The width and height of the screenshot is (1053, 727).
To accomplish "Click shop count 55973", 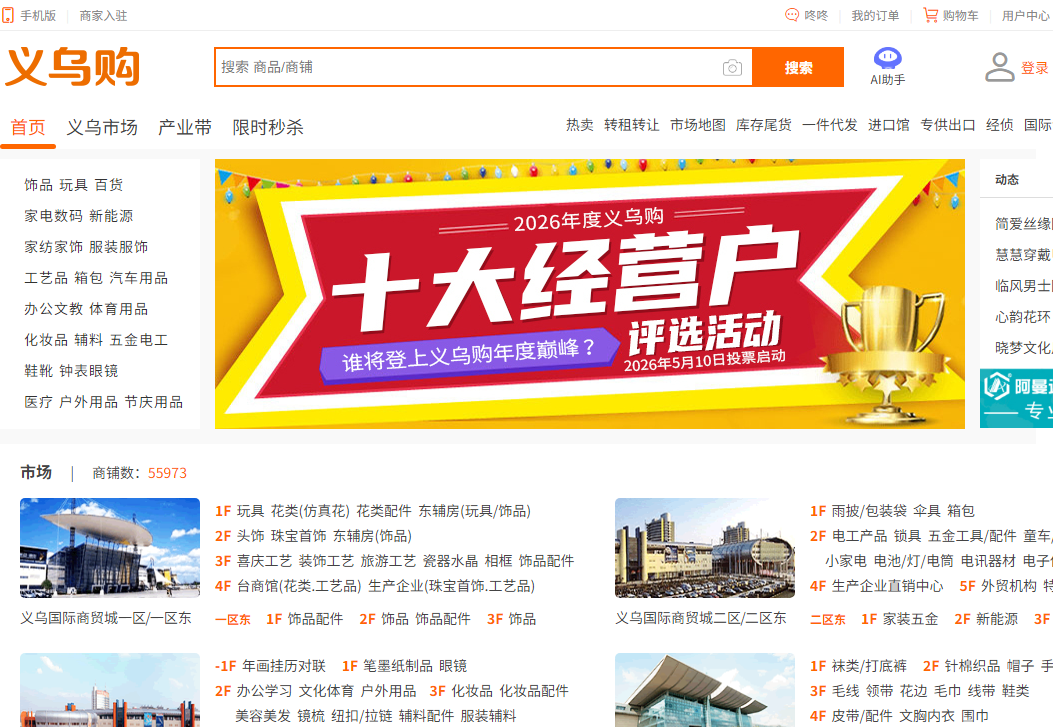I will (167, 473).
